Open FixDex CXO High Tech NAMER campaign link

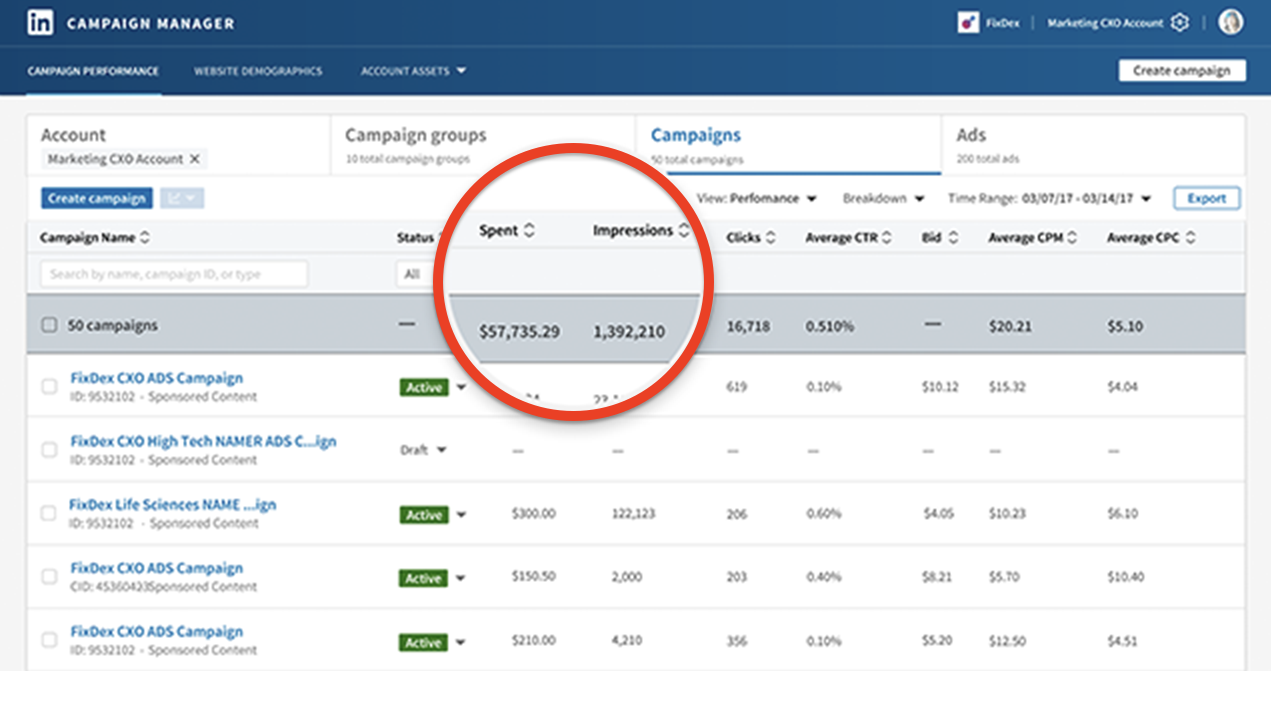(204, 441)
